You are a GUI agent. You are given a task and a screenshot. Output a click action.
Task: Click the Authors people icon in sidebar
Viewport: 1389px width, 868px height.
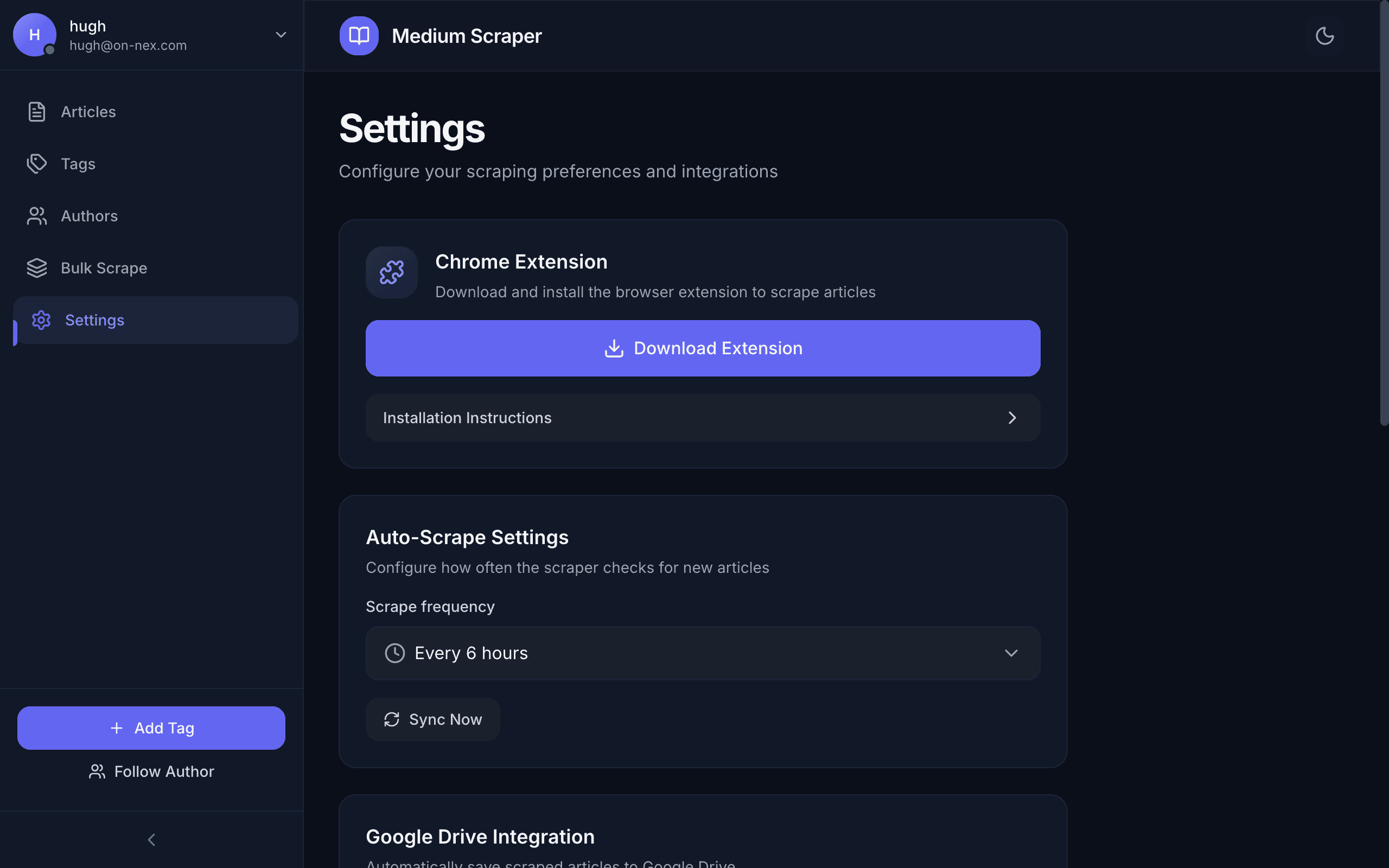37,216
